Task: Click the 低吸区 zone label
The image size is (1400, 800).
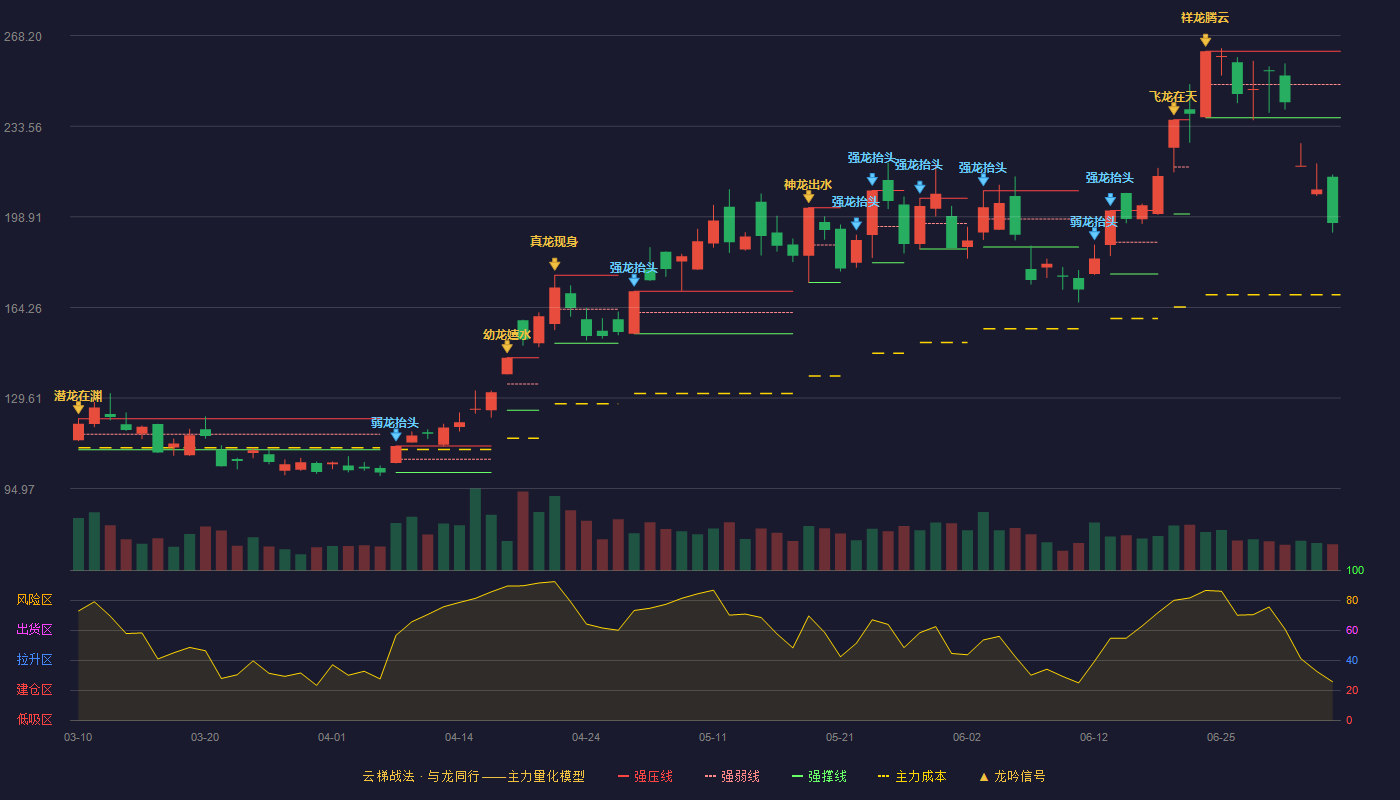Action: [x=34, y=719]
